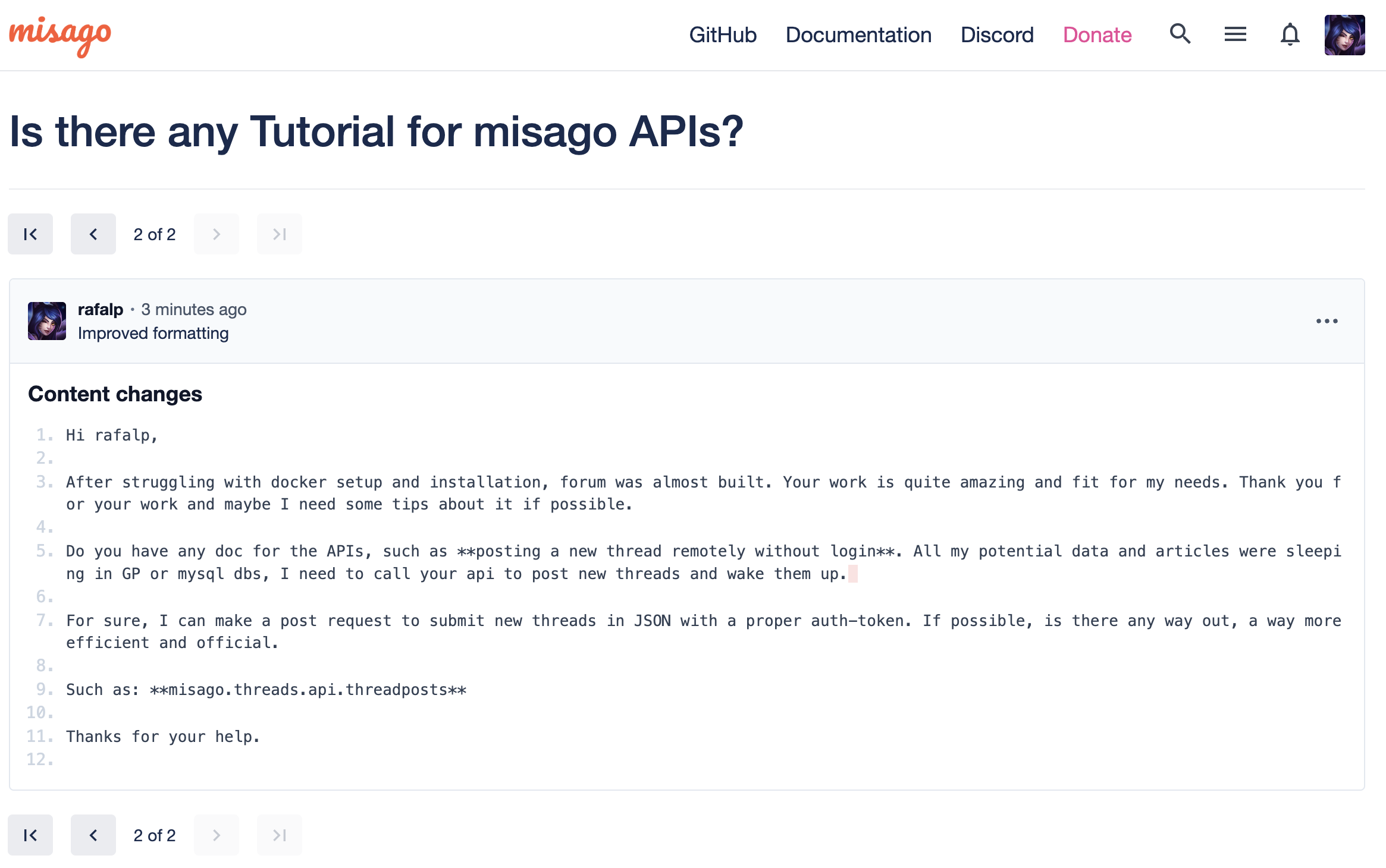Screen dimensions: 1386x868
Task: Open the Discord link
Action: (x=997, y=35)
